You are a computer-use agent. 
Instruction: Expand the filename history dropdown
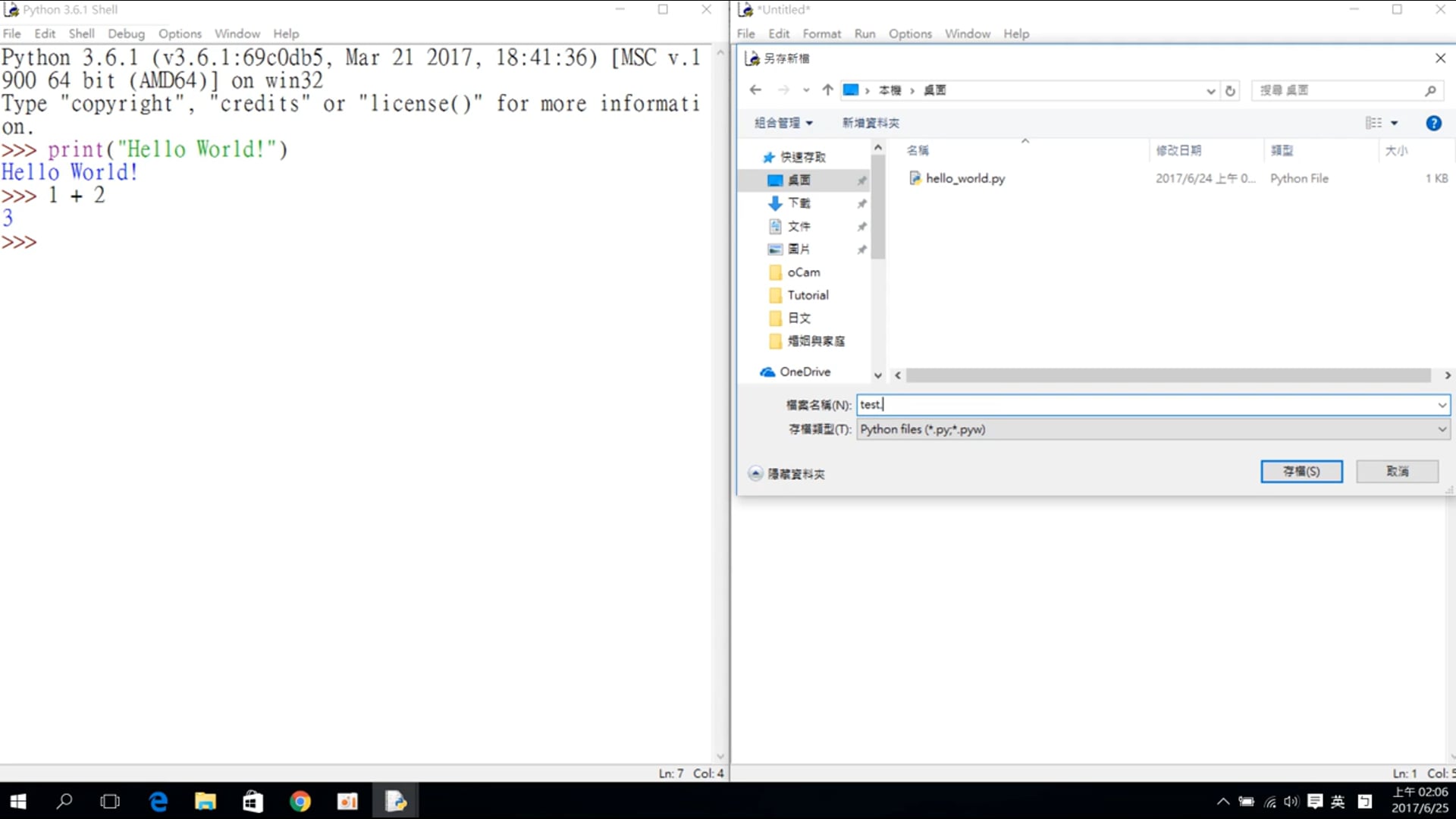tap(1442, 406)
